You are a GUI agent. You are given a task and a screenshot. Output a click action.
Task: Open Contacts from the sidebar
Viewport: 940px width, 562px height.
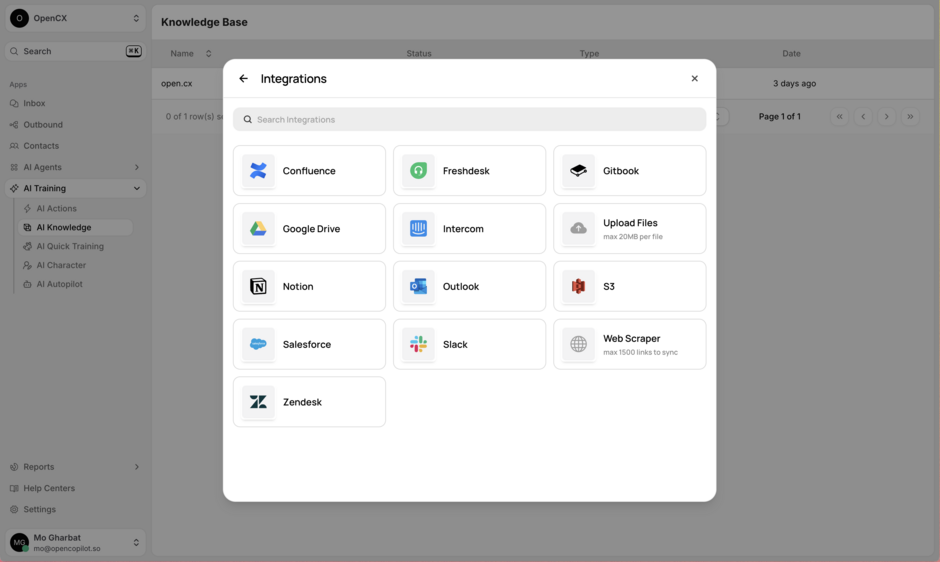[41, 146]
